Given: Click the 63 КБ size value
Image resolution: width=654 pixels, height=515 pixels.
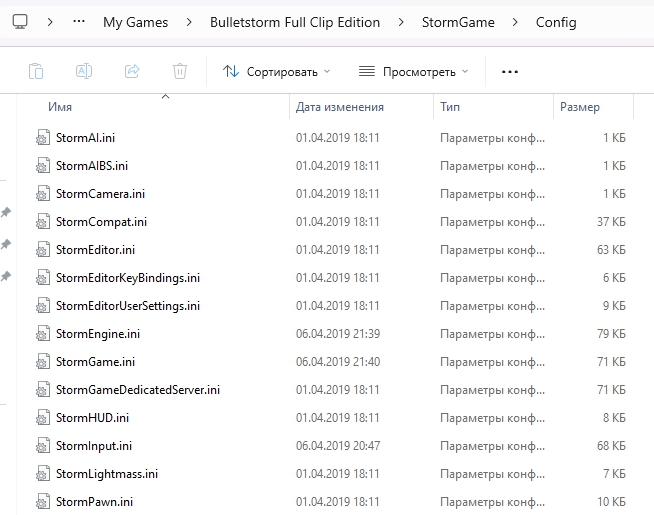Looking at the screenshot, I should (611, 249).
